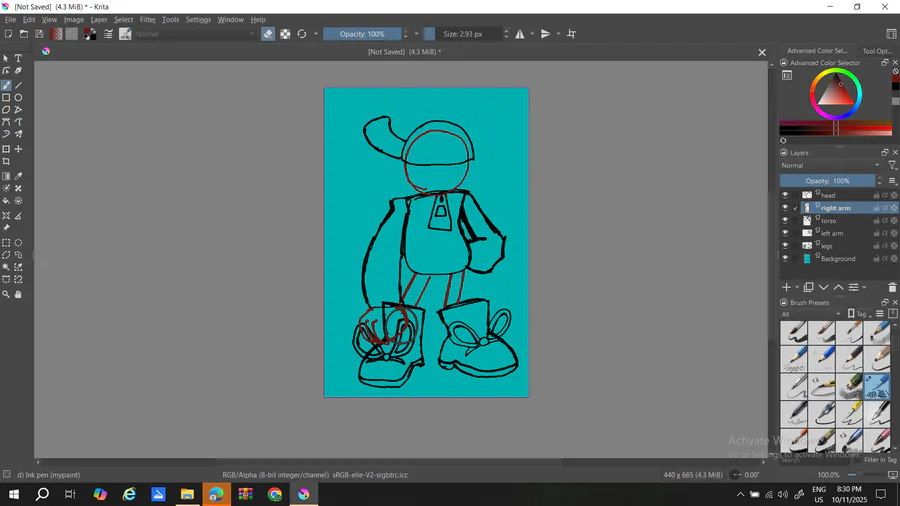Open the Filter menu
This screenshot has width=900, height=506.
tap(147, 19)
